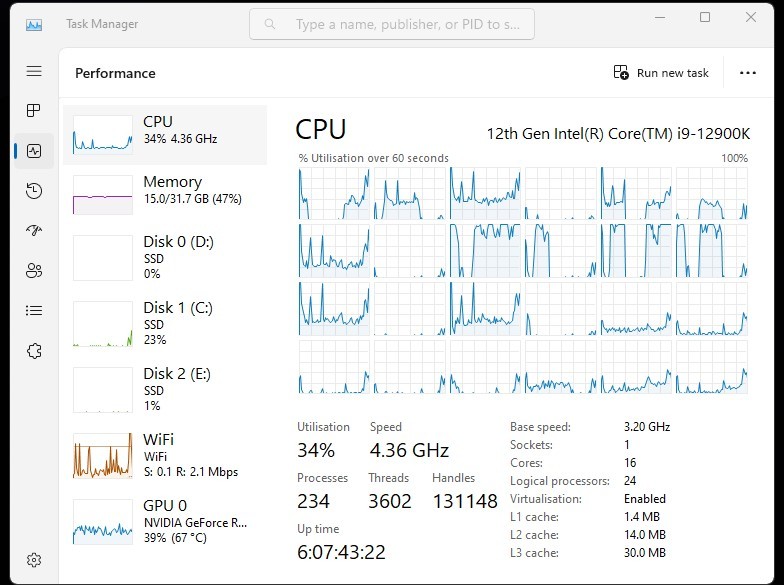784x585 pixels.
Task: Select the CPU performance item
Action: 165,134
